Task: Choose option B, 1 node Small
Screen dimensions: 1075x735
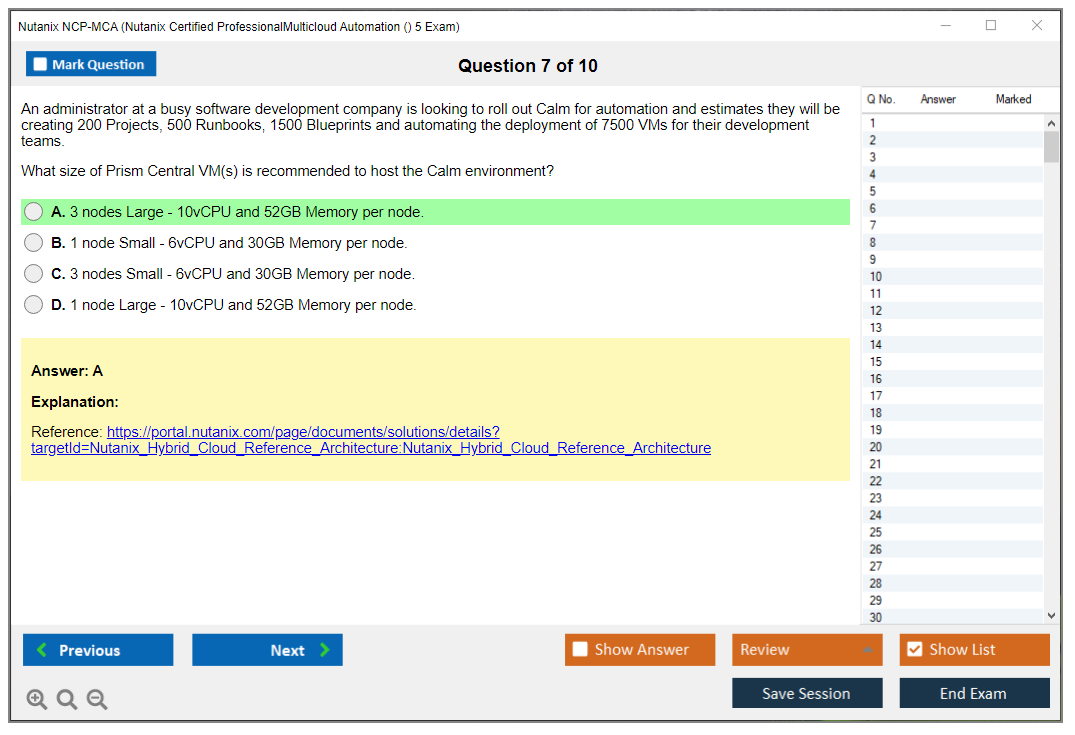Action: [34, 243]
